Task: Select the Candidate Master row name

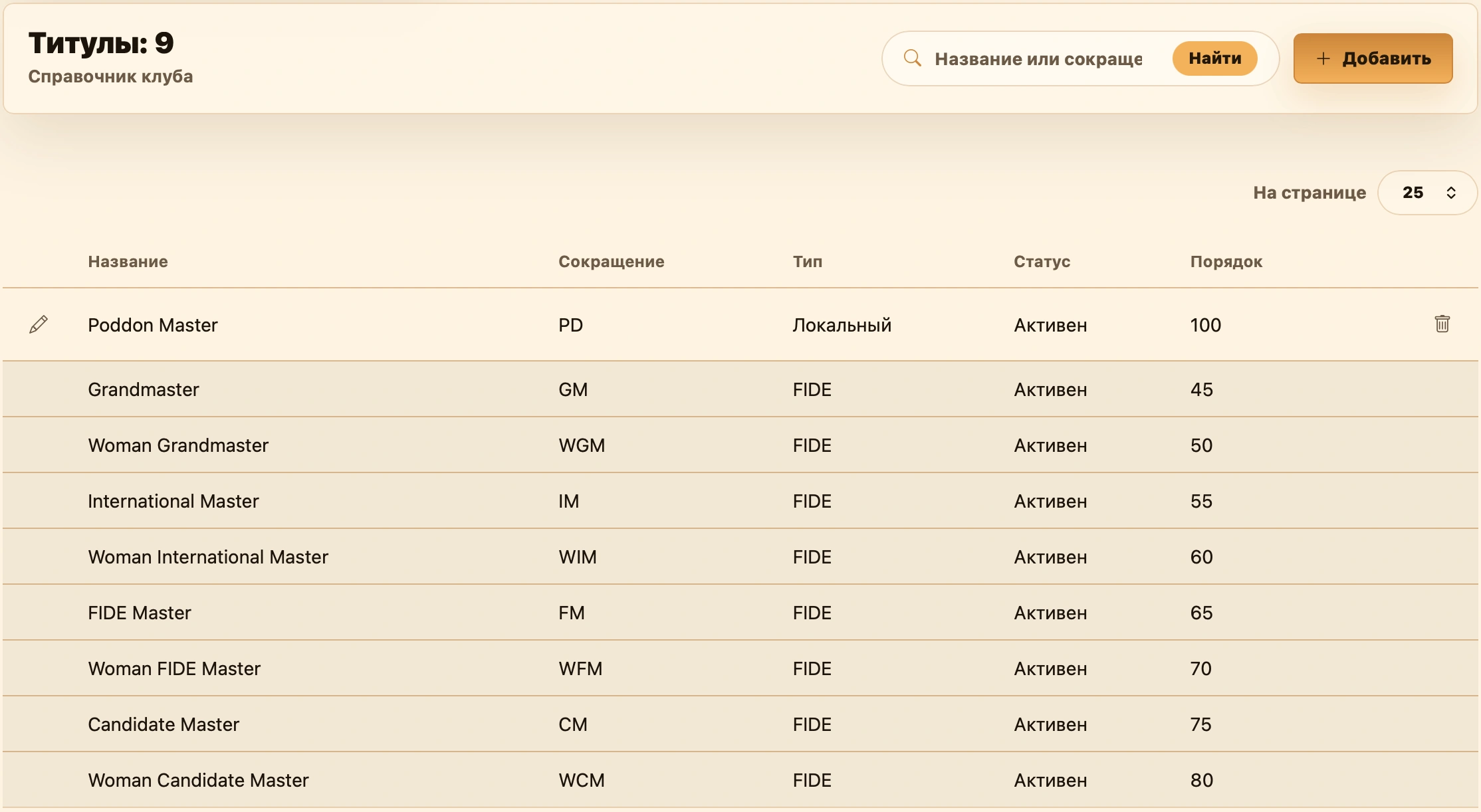Action: click(x=164, y=724)
